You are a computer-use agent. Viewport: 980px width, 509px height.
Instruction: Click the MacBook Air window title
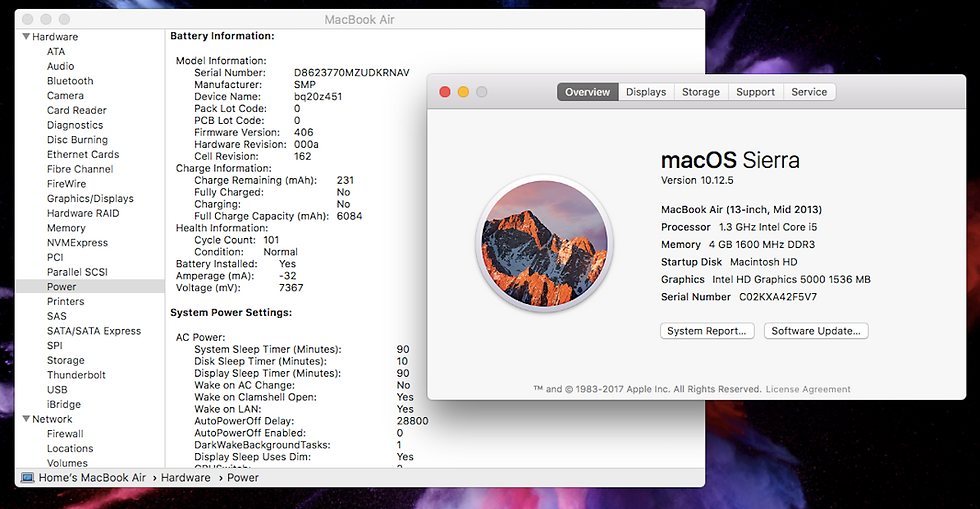click(359, 19)
